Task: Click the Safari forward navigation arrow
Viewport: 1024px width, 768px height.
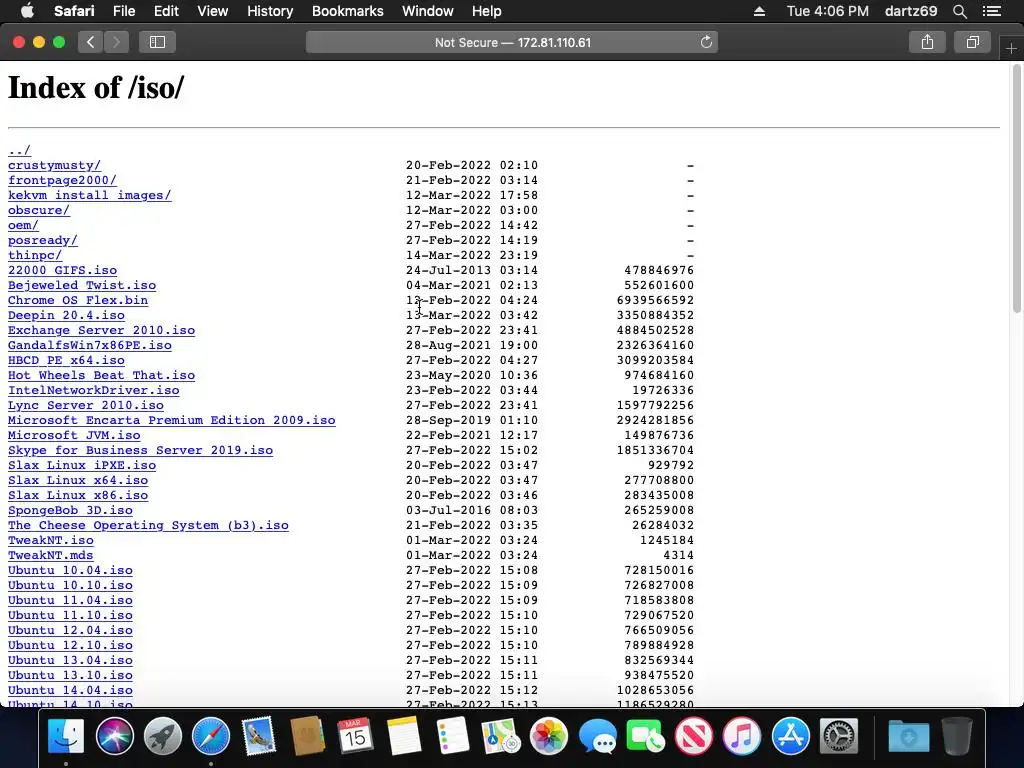Action: click(x=116, y=42)
